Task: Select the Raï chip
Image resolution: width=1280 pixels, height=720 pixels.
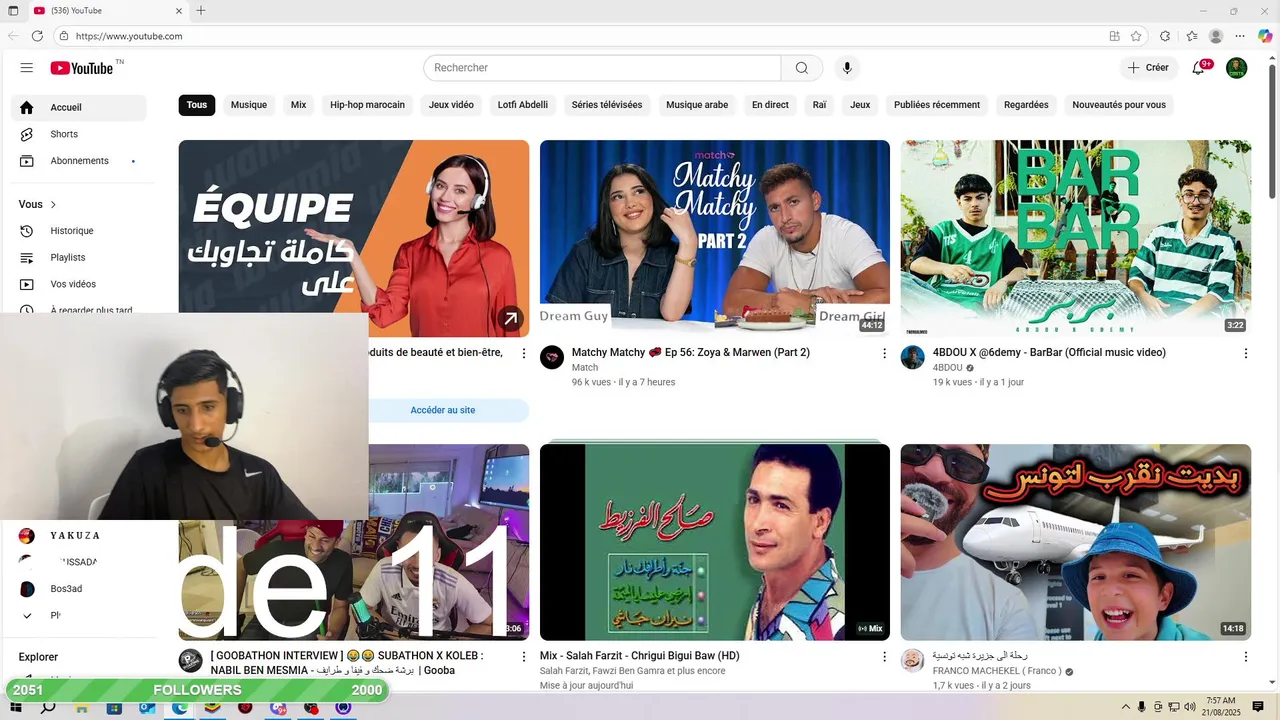Action: [819, 105]
